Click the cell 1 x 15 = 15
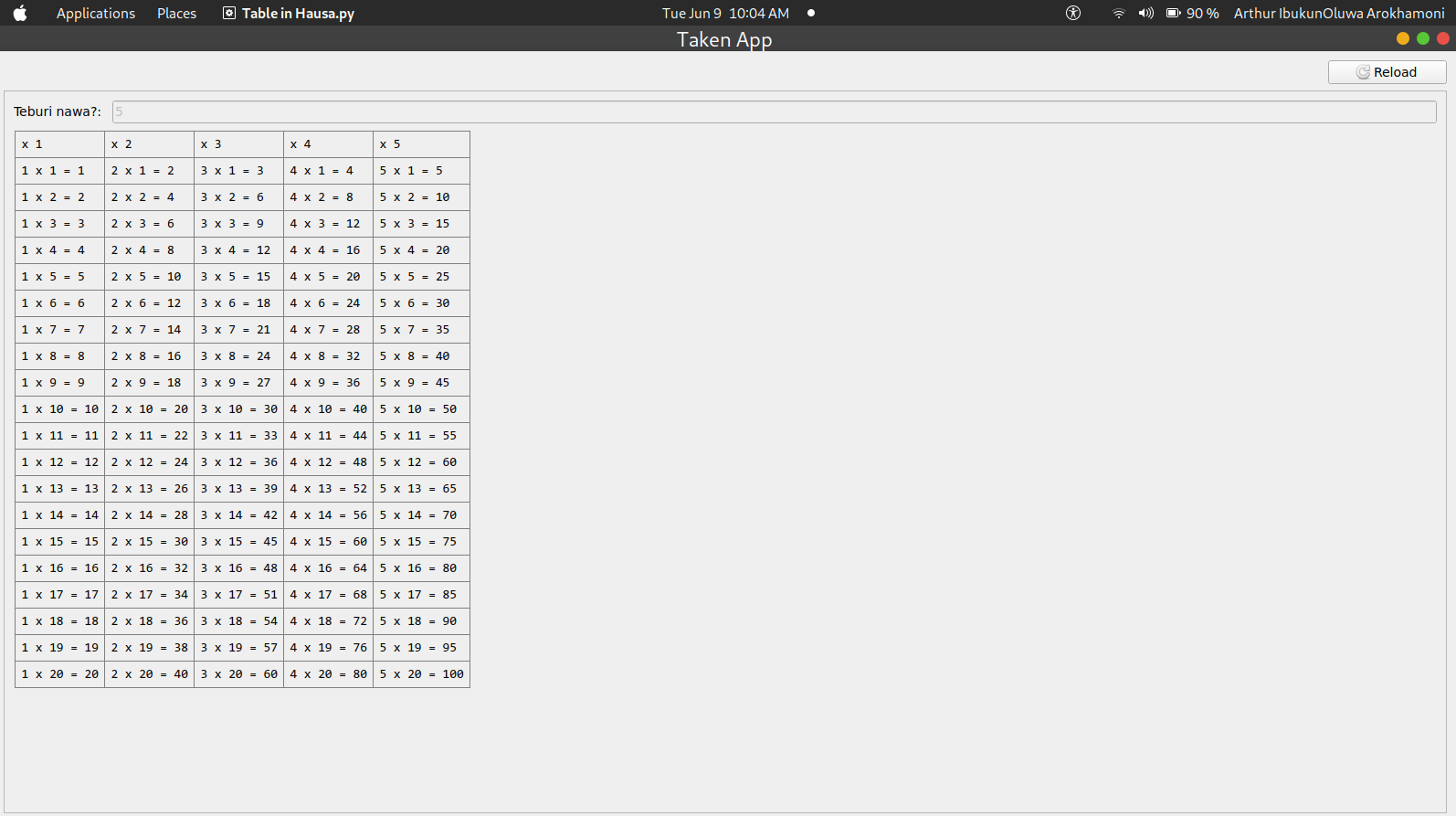The height and width of the screenshot is (816, 1456). 60,542
